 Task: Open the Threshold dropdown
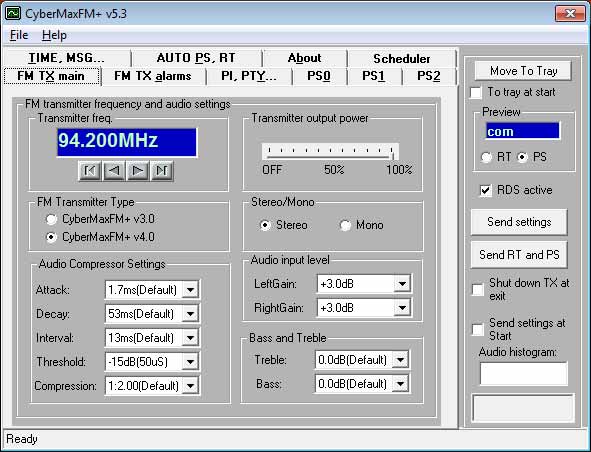pos(190,362)
